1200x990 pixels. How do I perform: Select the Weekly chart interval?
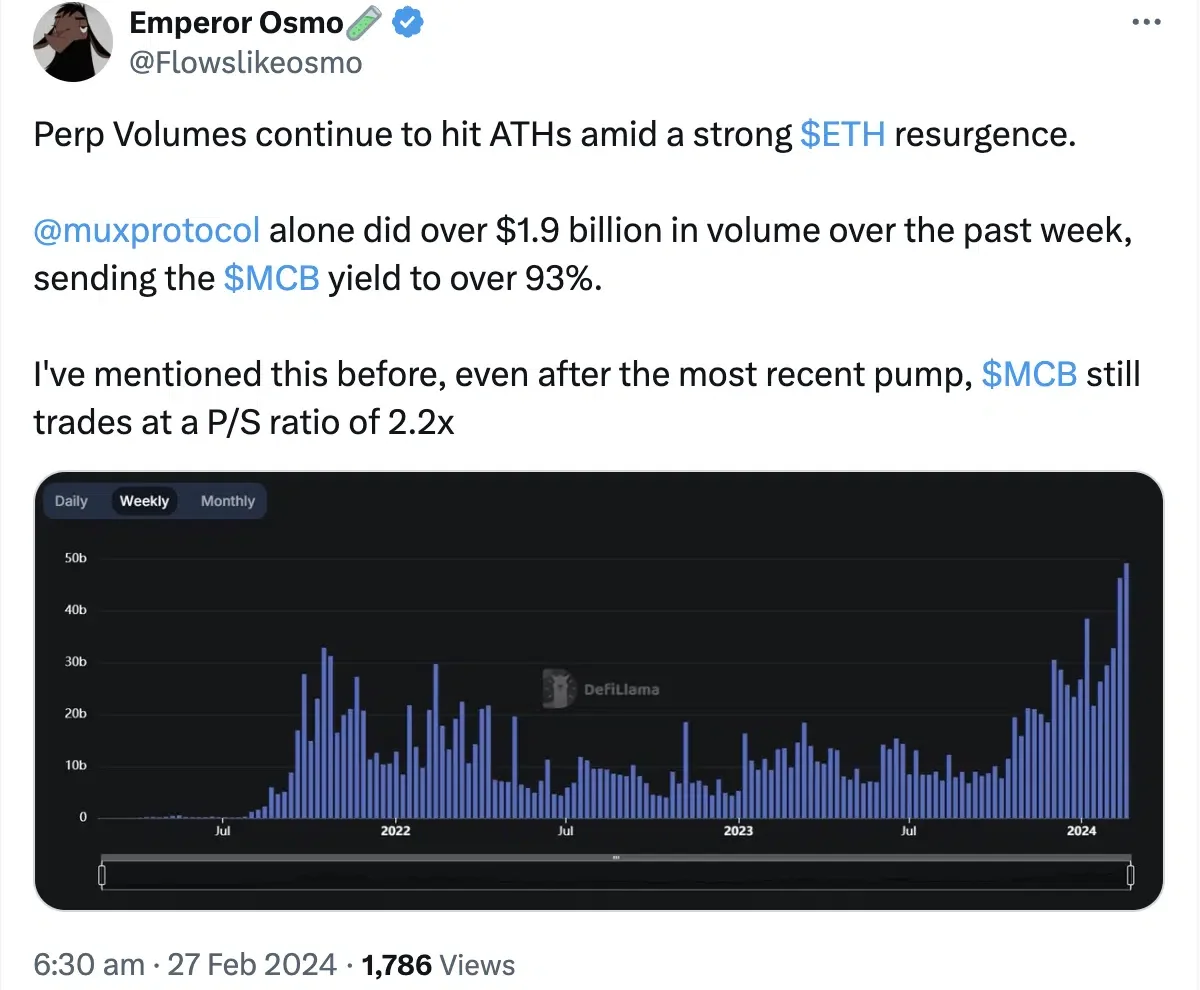tap(144, 501)
